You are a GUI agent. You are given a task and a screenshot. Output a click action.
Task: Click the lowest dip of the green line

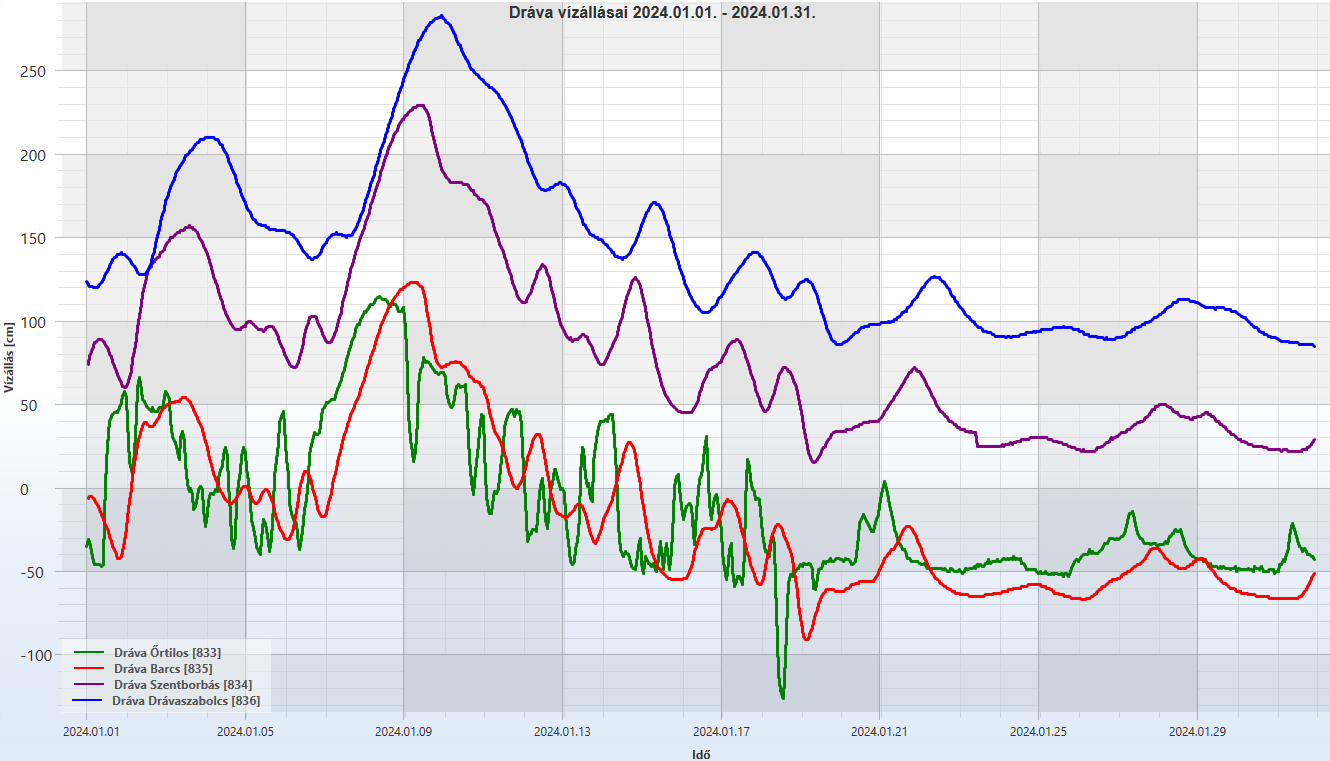point(782,697)
